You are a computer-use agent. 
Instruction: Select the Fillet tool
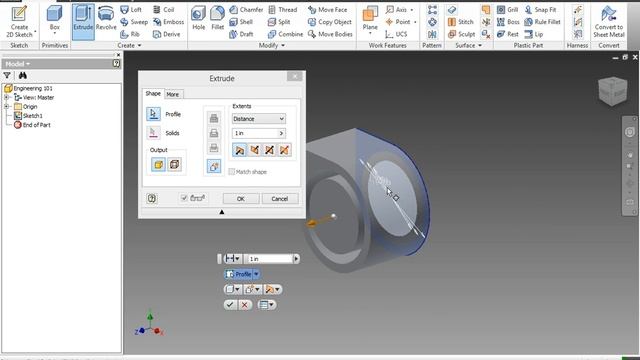(x=217, y=19)
